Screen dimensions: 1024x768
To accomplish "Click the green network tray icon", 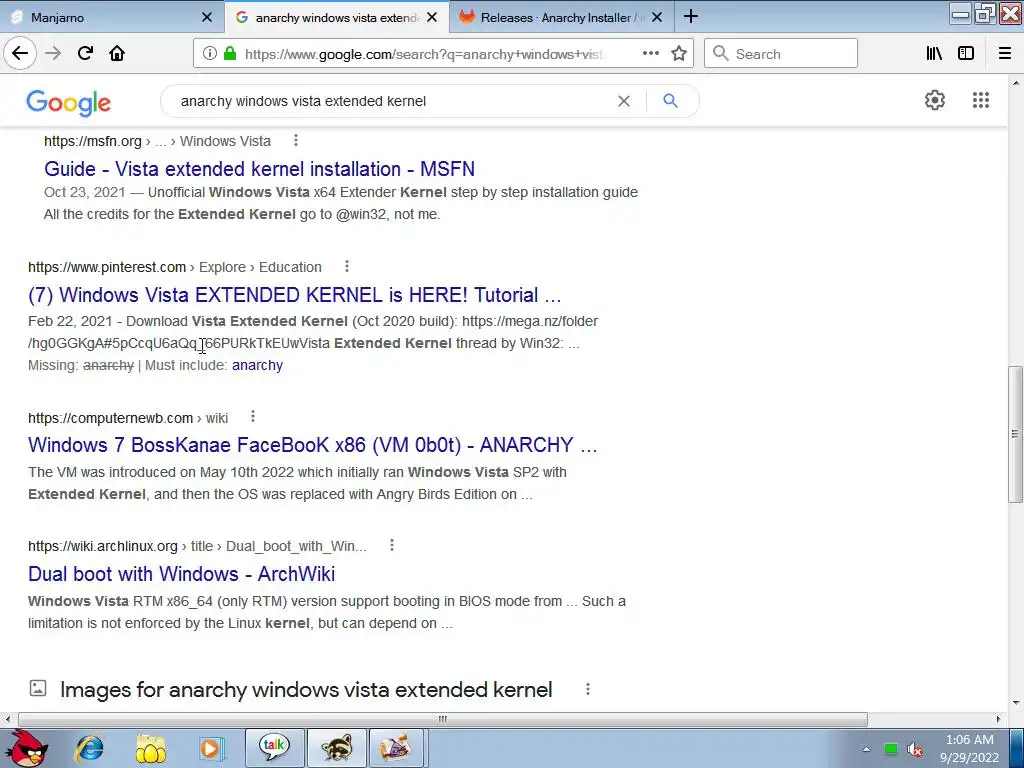I will [890, 749].
